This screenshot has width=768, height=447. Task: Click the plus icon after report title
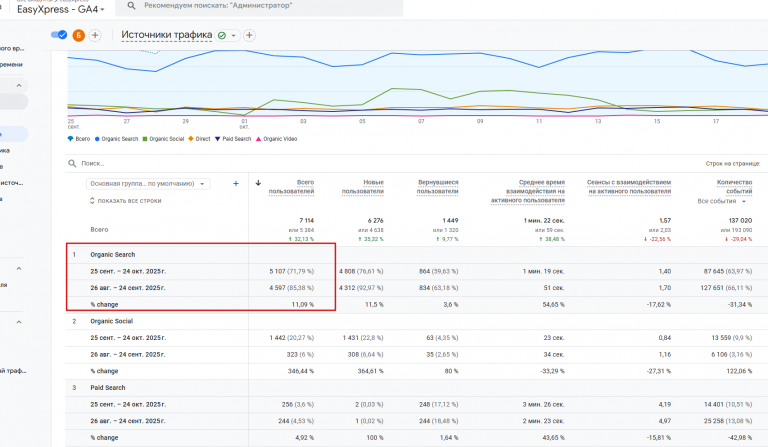tap(249, 35)
